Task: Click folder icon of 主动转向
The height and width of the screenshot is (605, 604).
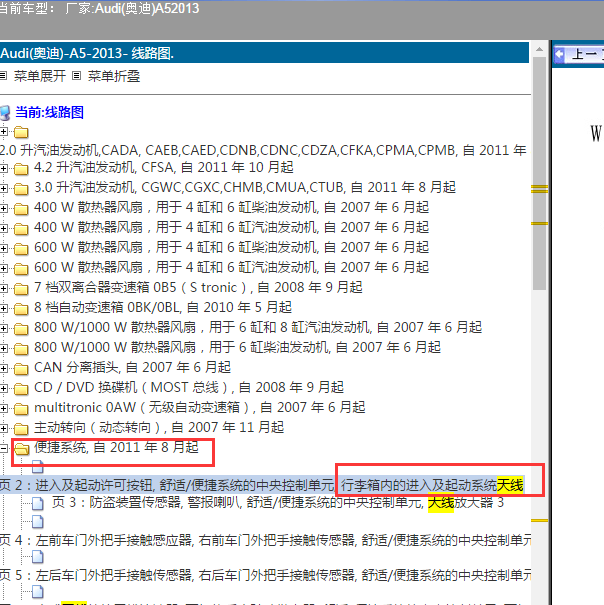Action: pos(21,429)
